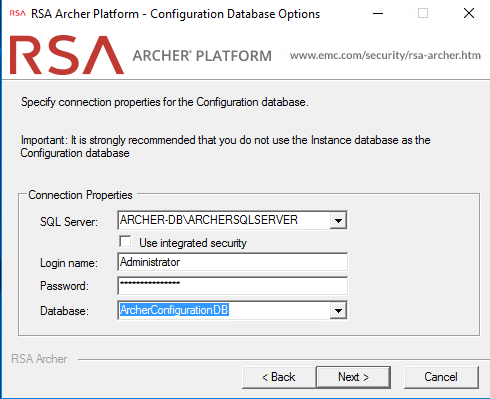Return to previous step with < Back
The height and width of the screenshot is (399, 490).
coord(279,377)
